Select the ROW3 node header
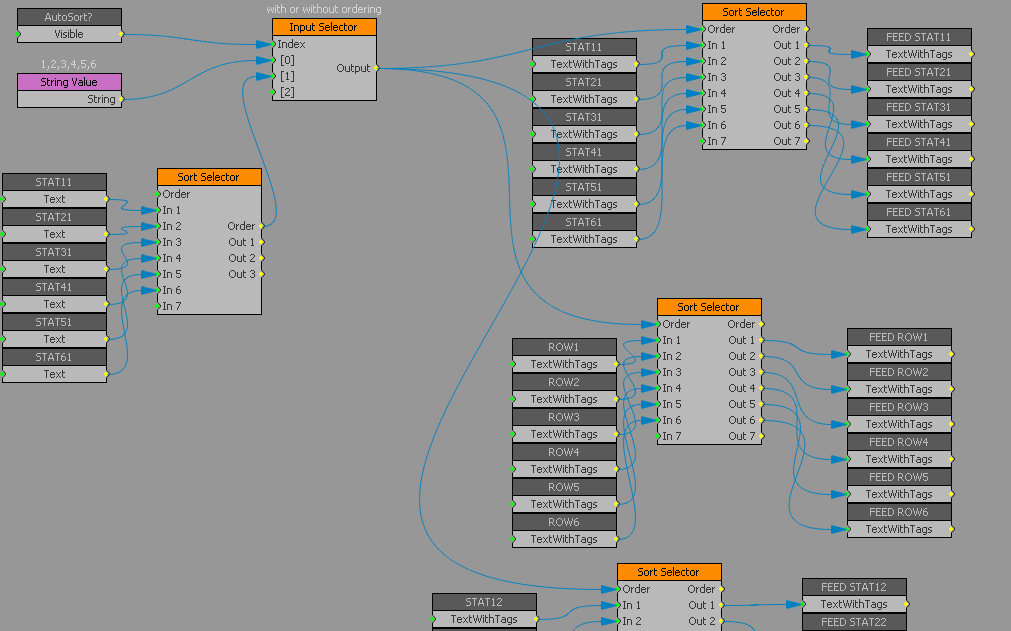 pyautogui.click(x=564, y=416)
